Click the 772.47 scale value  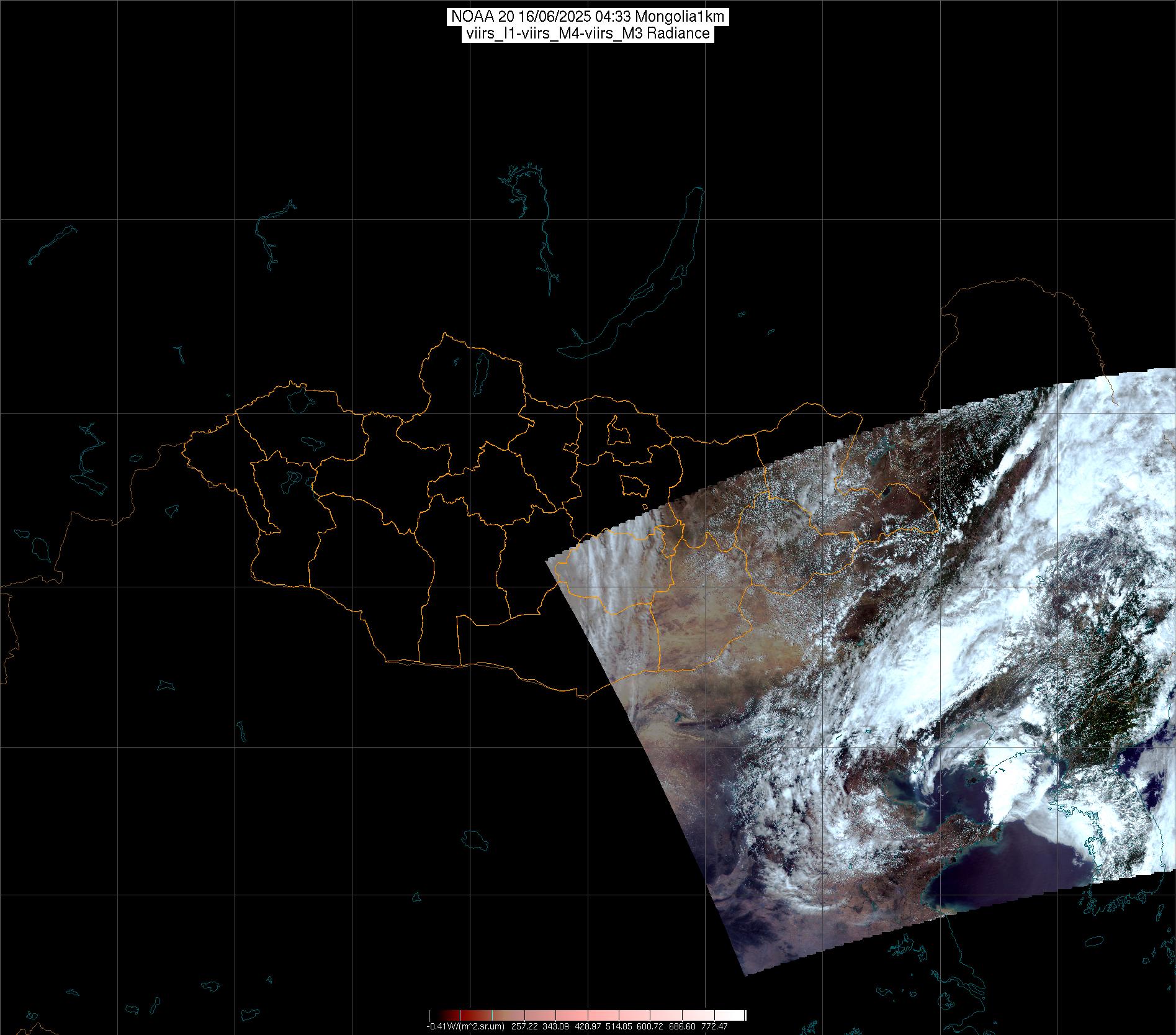(715, 1026)
